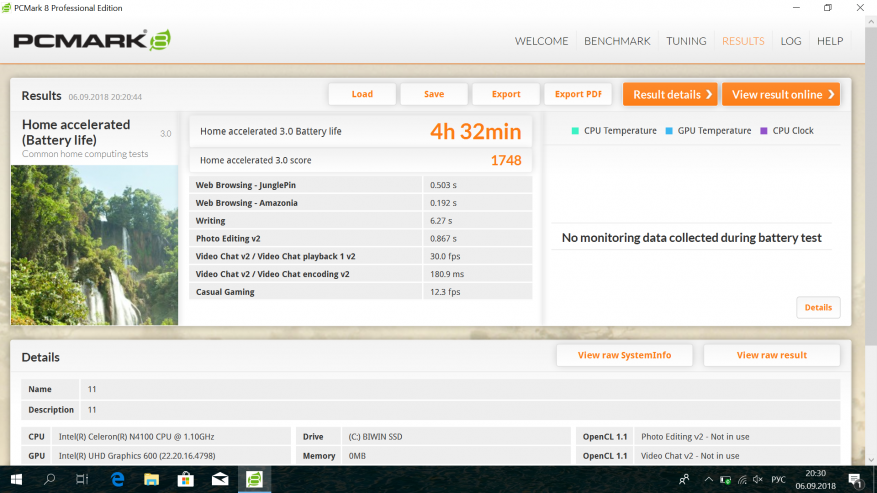Click the Export button
Image resolution: width=877 pixels, height=493 pixels.
point(506,94)
